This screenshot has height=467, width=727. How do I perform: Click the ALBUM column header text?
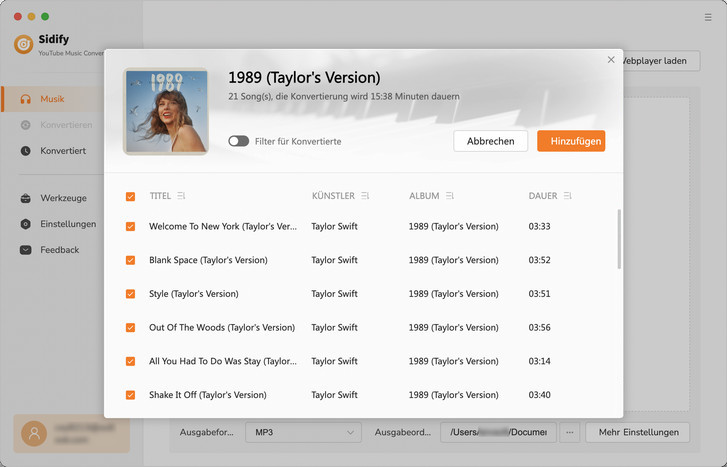pos(424,196)
